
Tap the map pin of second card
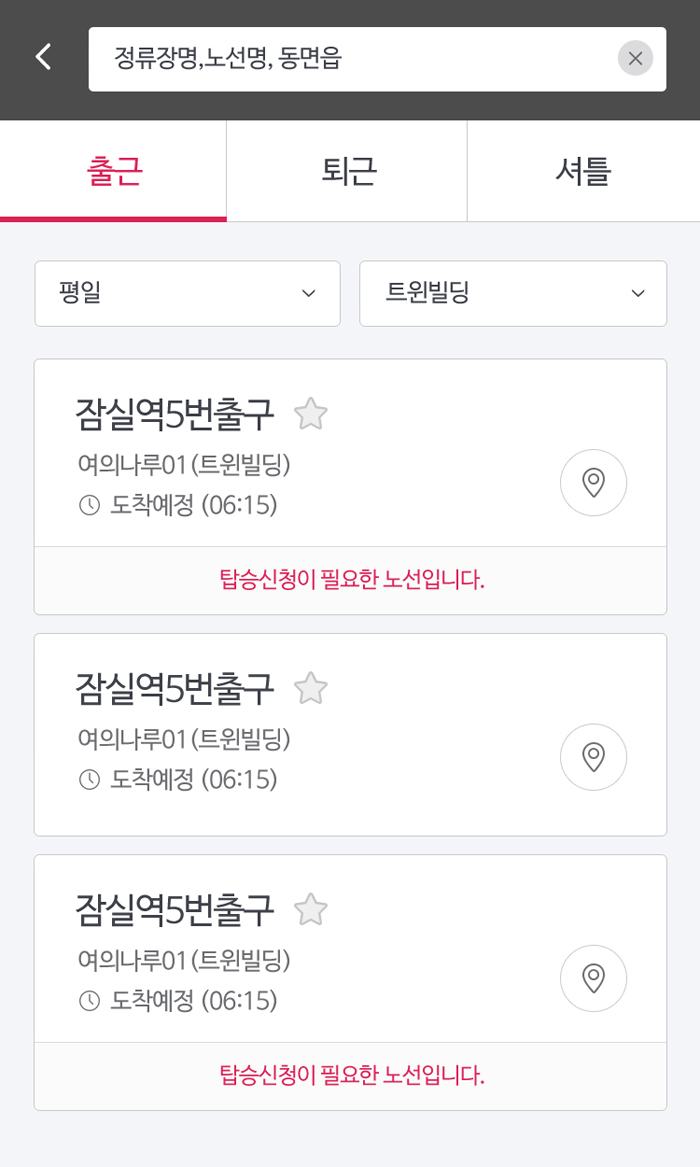(593, 757)
